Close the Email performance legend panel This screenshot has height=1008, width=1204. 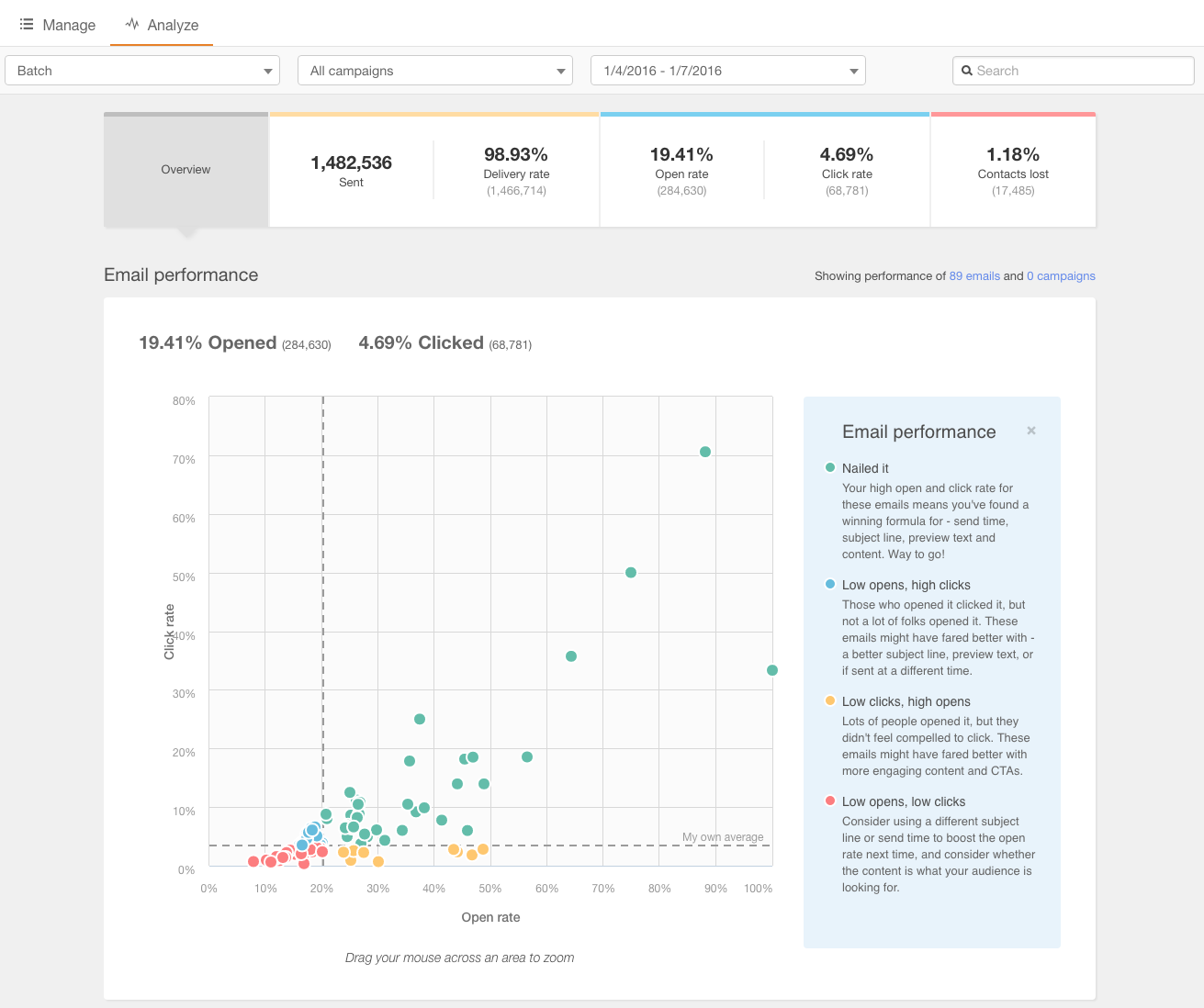[1031, 431]
